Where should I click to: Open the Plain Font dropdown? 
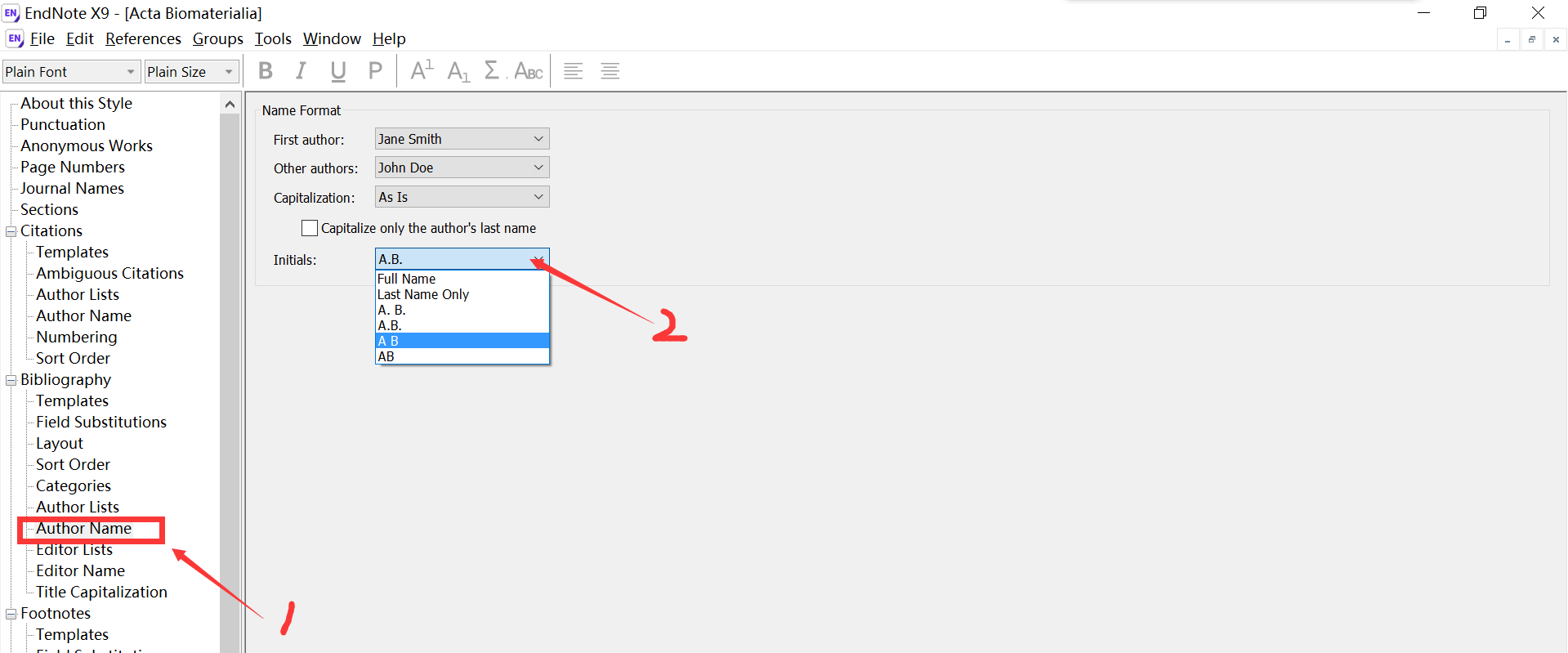pyautogui.click(x=71, y=72)
